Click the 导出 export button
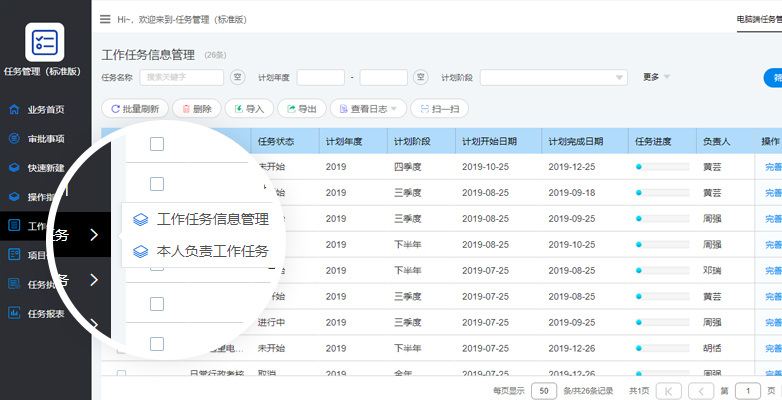782x400 pixels. coord(302,109)
